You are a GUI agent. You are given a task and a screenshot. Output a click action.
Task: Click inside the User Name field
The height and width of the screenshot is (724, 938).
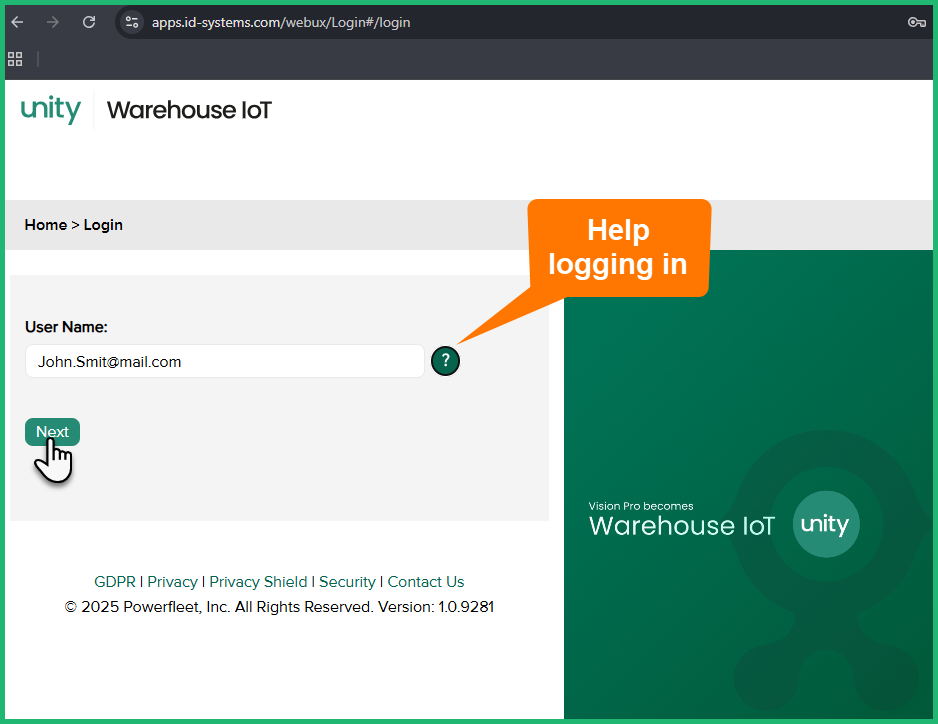224,361
